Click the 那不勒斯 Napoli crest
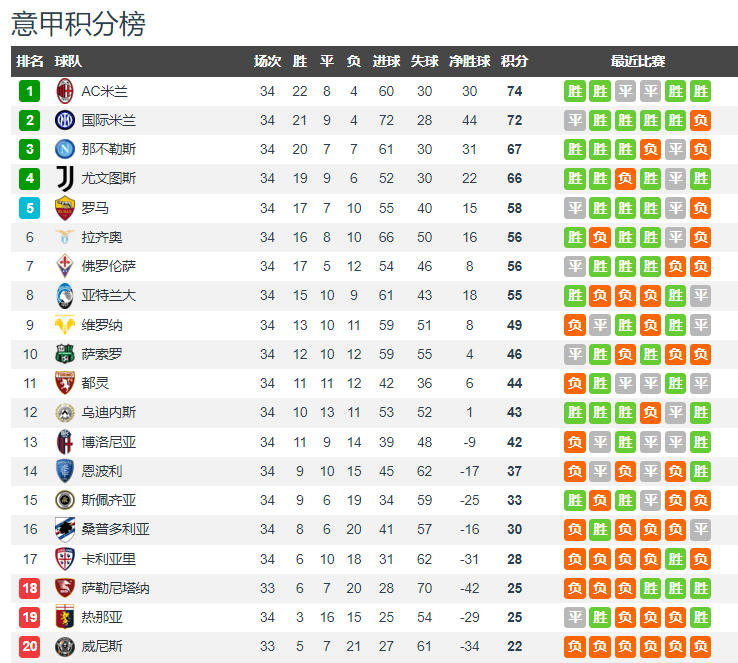 click(x=64, y=150)
